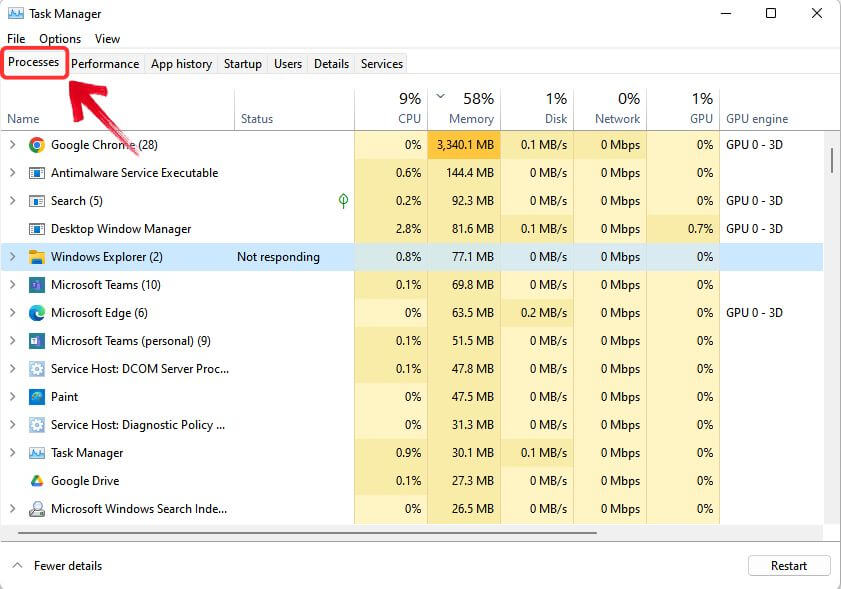Click the power efficiency leaf on Search row
The height and width of the screenshot is (589, 841).
(343, 201)
